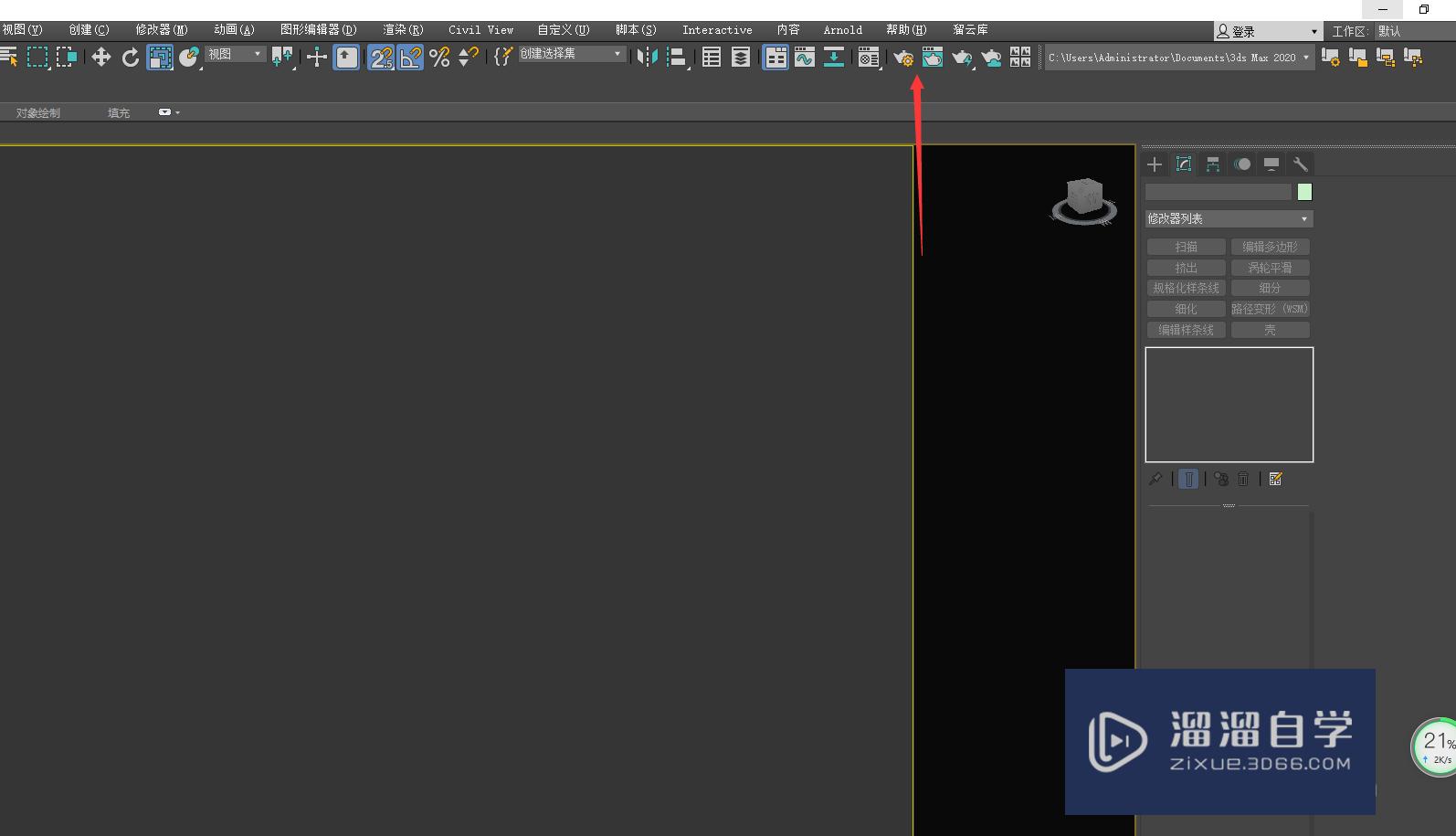The height and width of the screenshot is (836, 1456).
Task: Open the 动画 menu
Action: (234, 30)
